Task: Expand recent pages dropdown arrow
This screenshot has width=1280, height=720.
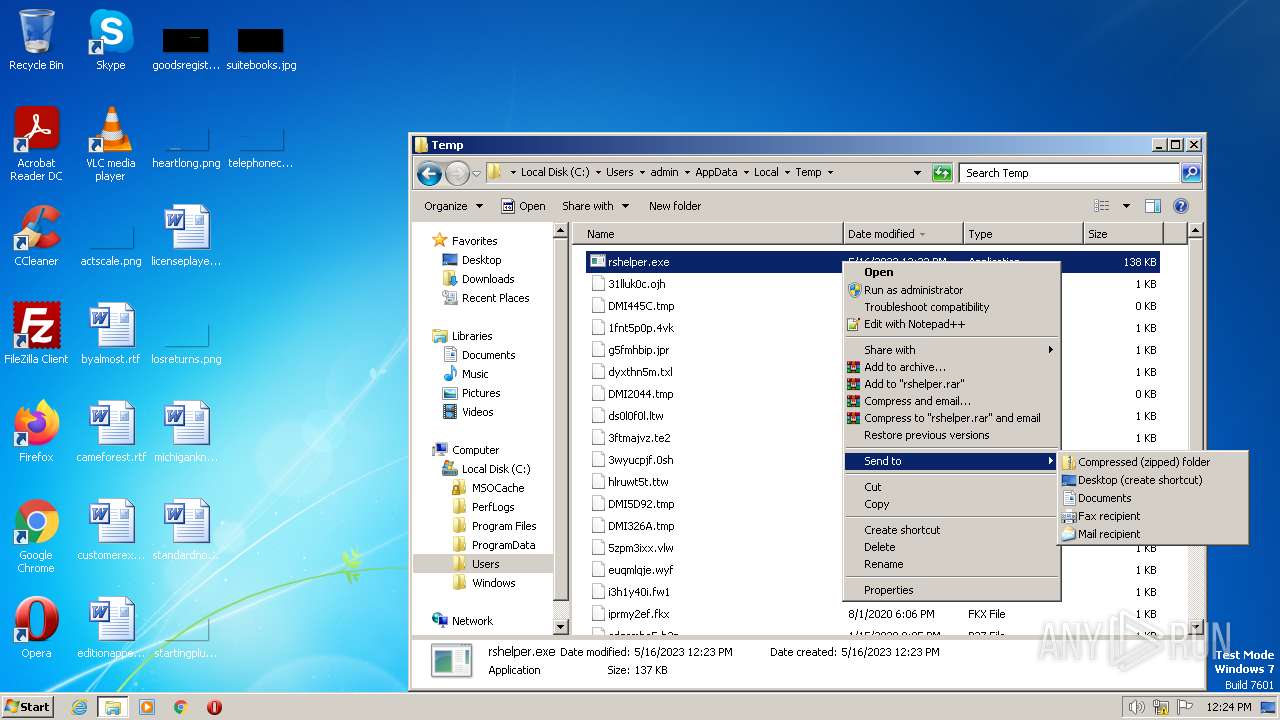Action: [x=477, y=173]
